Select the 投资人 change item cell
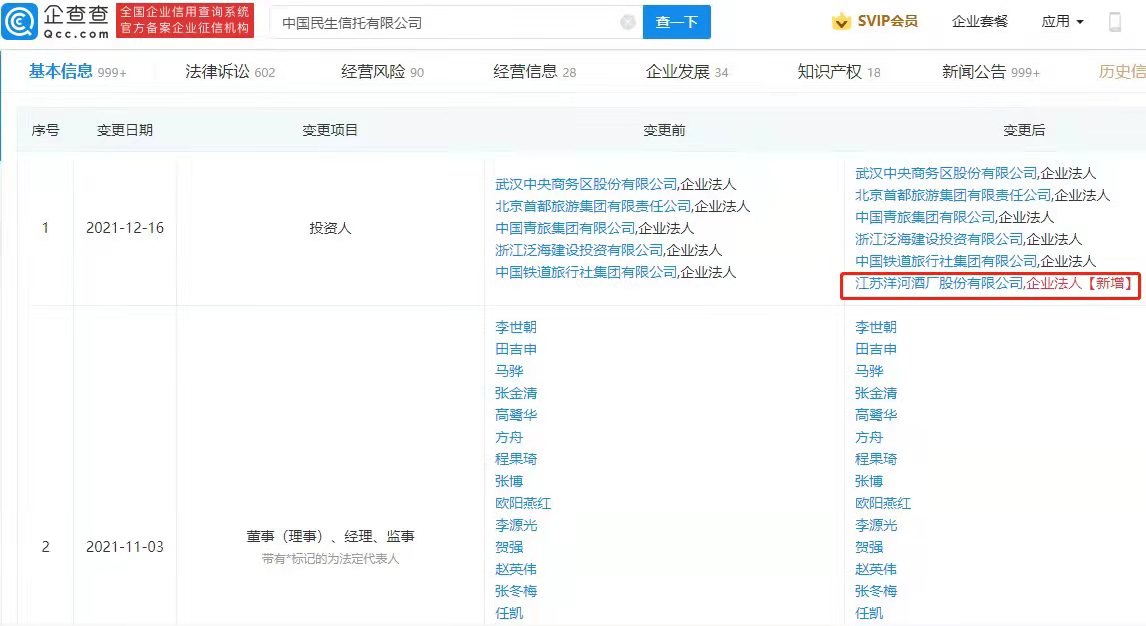1146x626 pixels. click(330, 228)
